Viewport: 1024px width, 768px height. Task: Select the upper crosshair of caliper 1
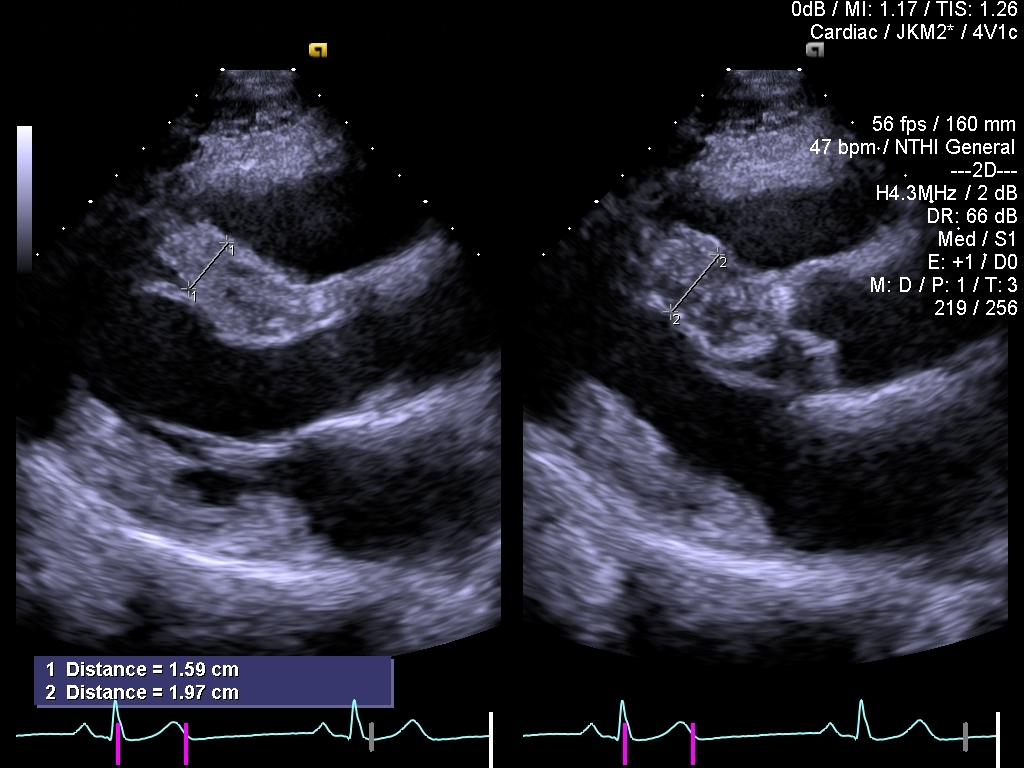pos(226,244)
